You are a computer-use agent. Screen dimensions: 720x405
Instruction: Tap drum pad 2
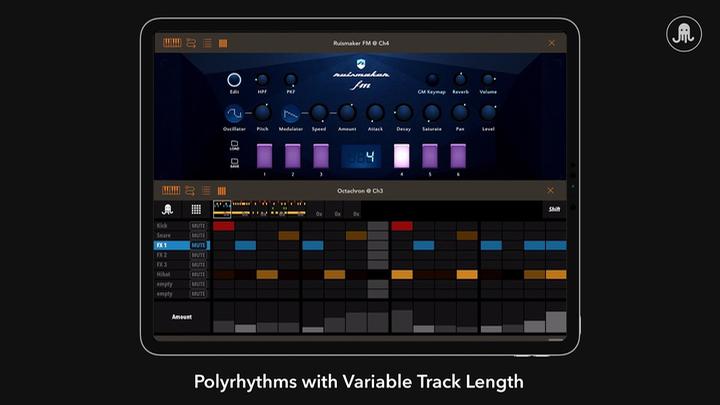click(x=292, y=157)
